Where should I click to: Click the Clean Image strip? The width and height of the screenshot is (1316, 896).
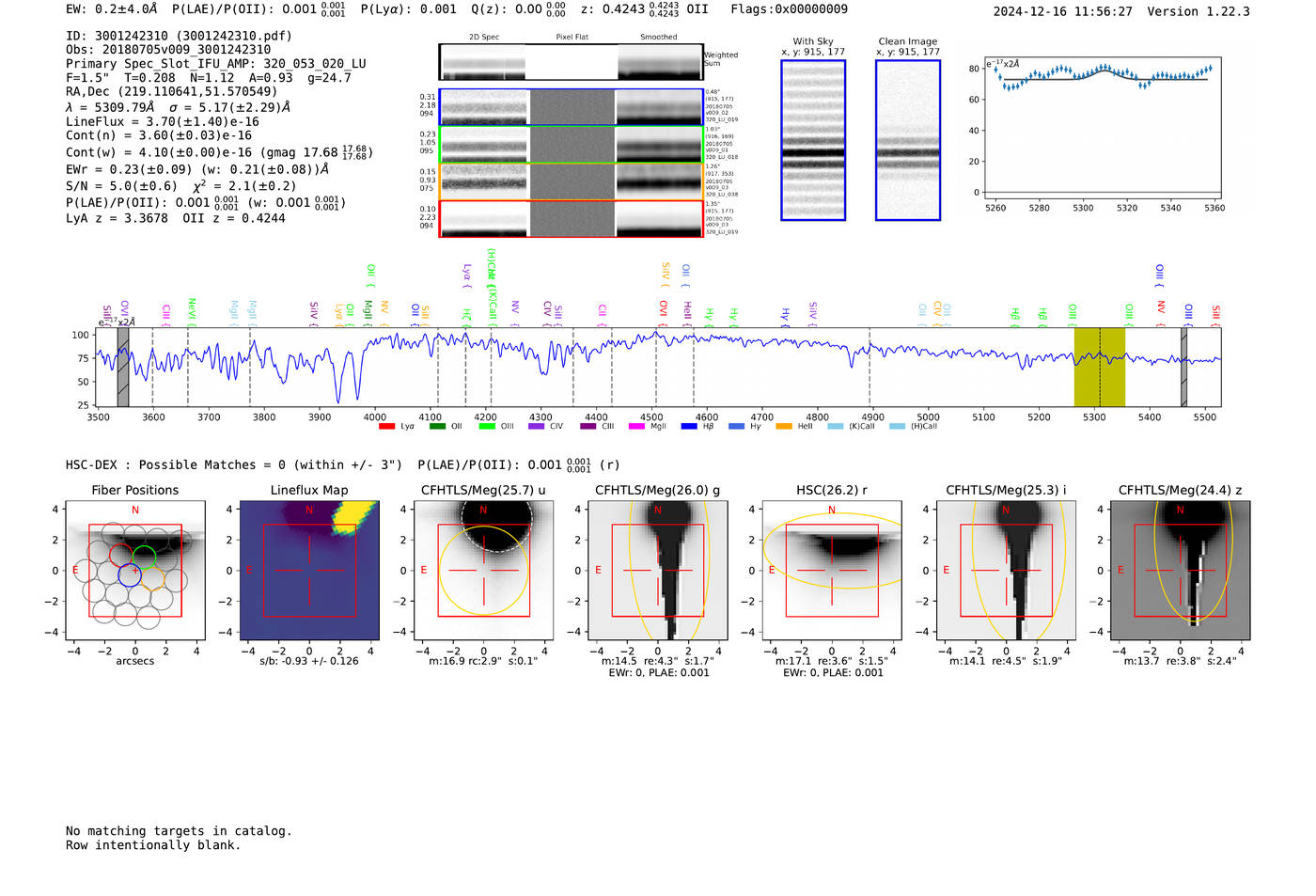pos(908,140)
